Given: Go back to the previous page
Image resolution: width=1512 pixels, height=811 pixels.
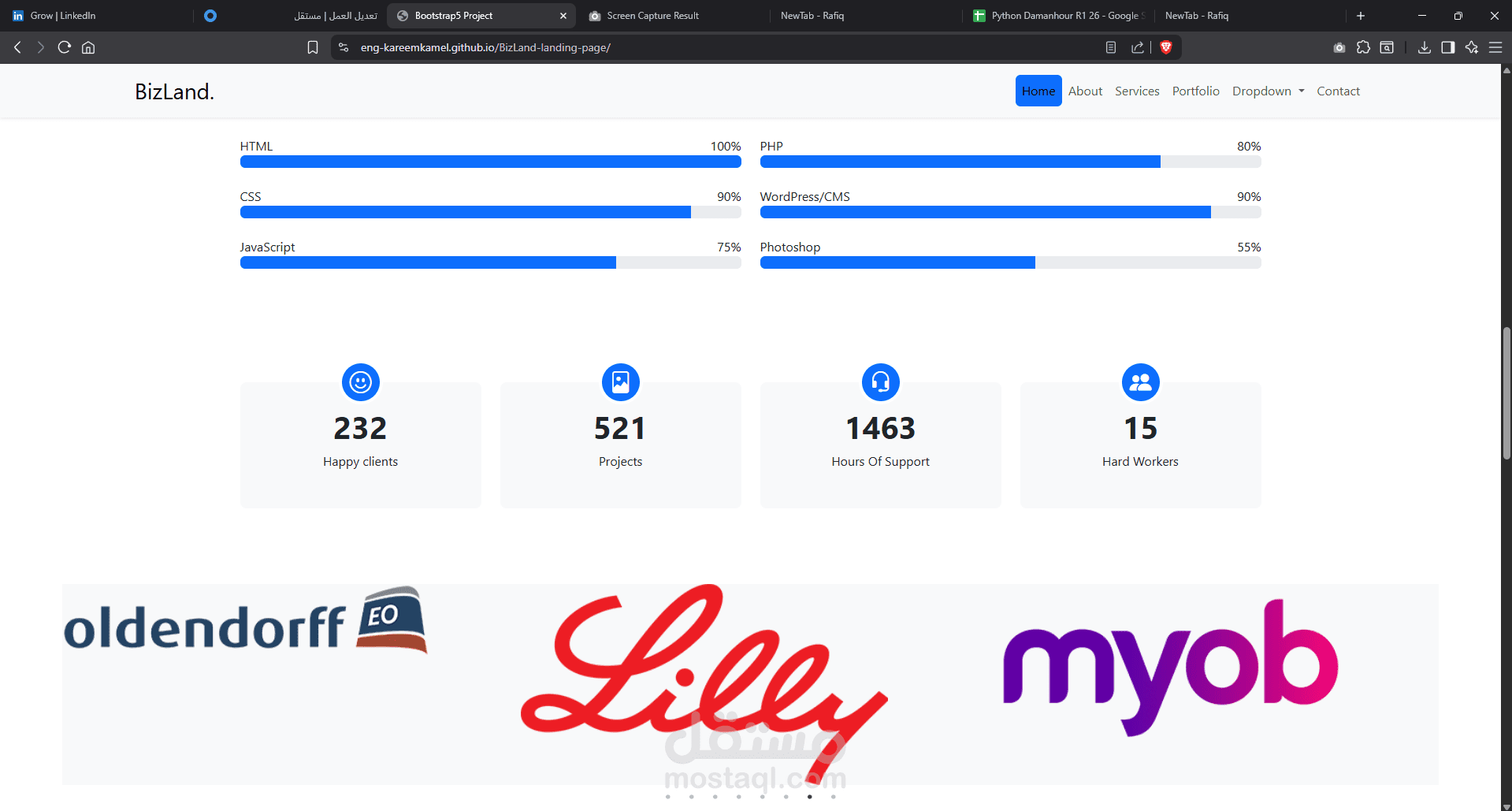Looking at the screenshot, I should 17,47.
